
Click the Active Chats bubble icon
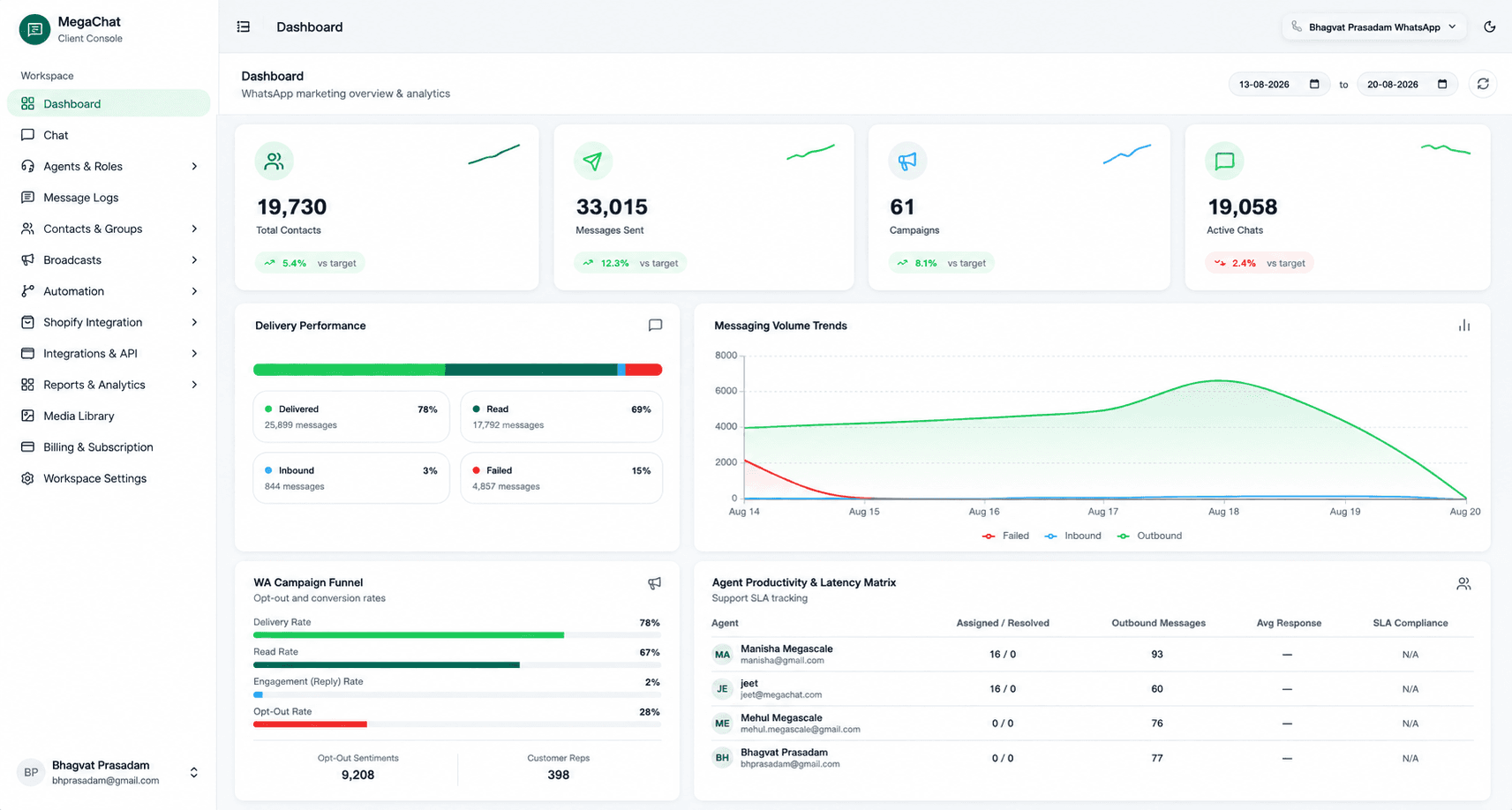tap(1224, 161)
